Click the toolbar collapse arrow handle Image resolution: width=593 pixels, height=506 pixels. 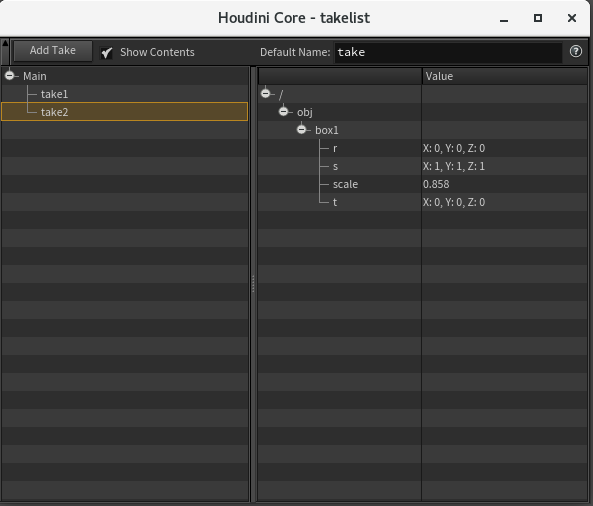coord(5,52)
